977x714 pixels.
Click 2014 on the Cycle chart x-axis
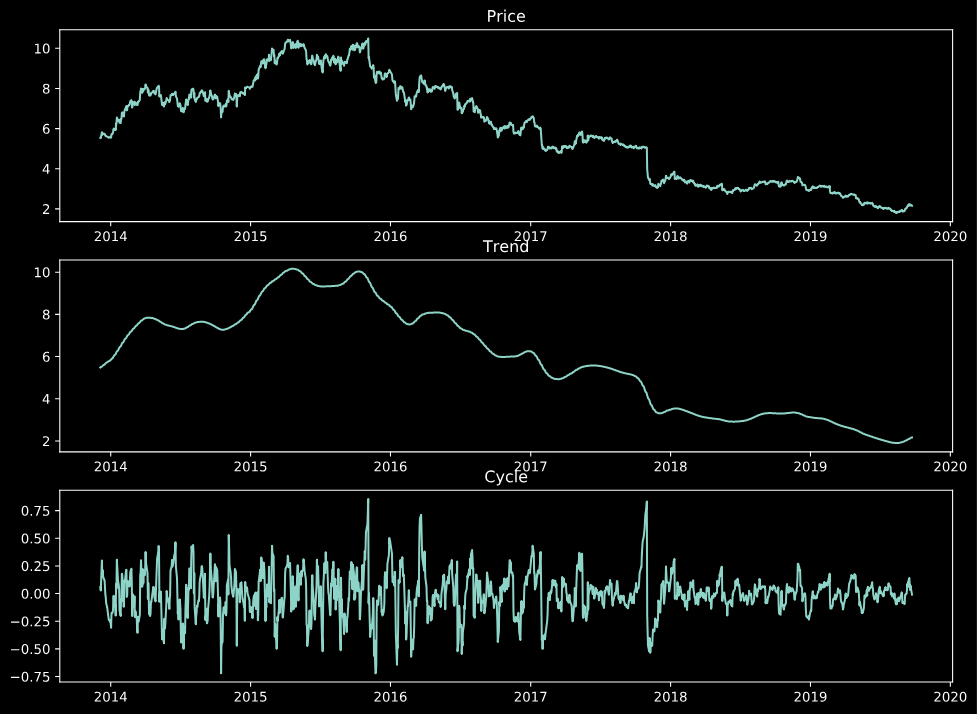[110, 697]
